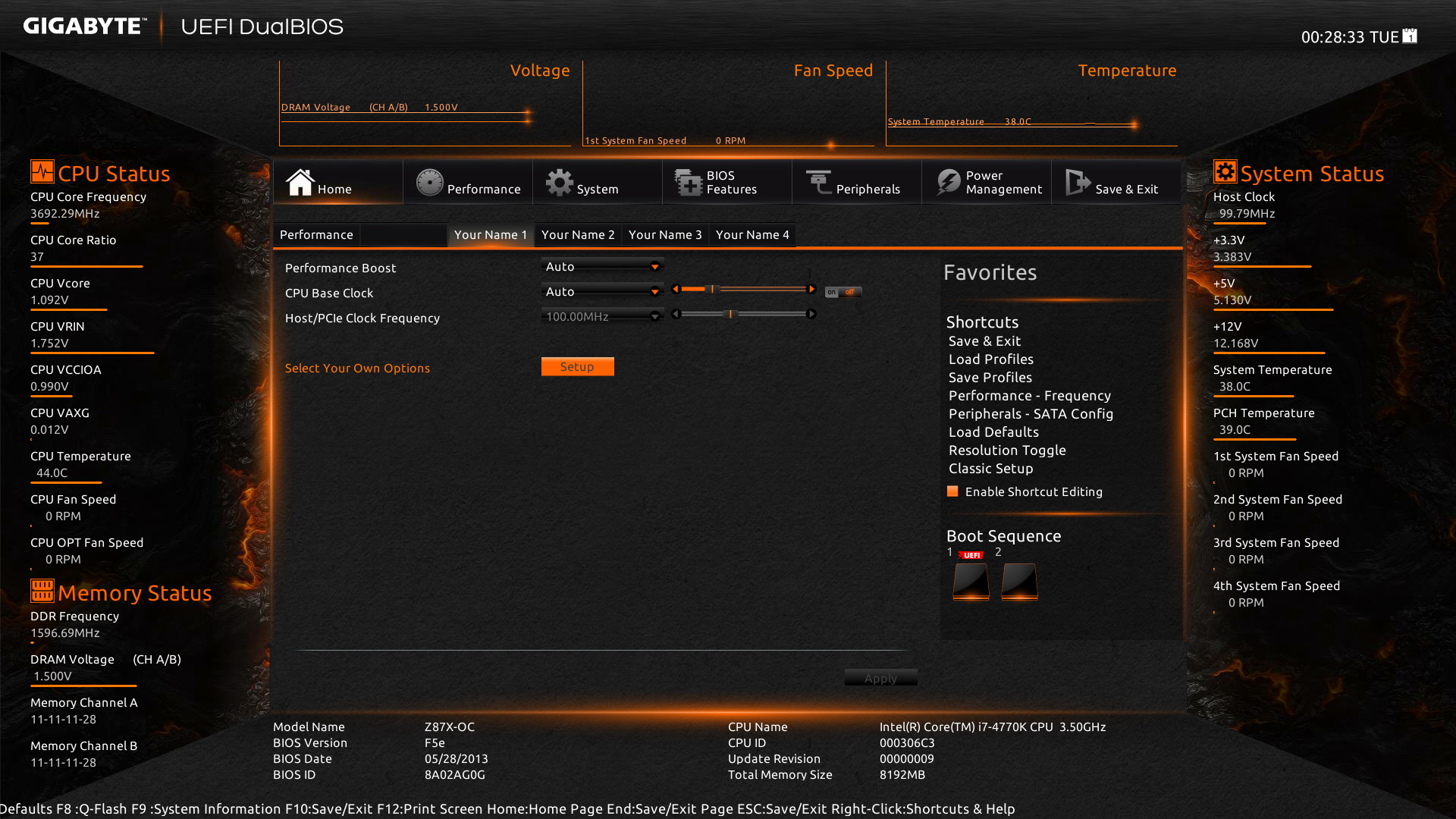This screenshot has height=819, width=1456.
Task: Click the Power Management icon
Action: tap(949, 182)
